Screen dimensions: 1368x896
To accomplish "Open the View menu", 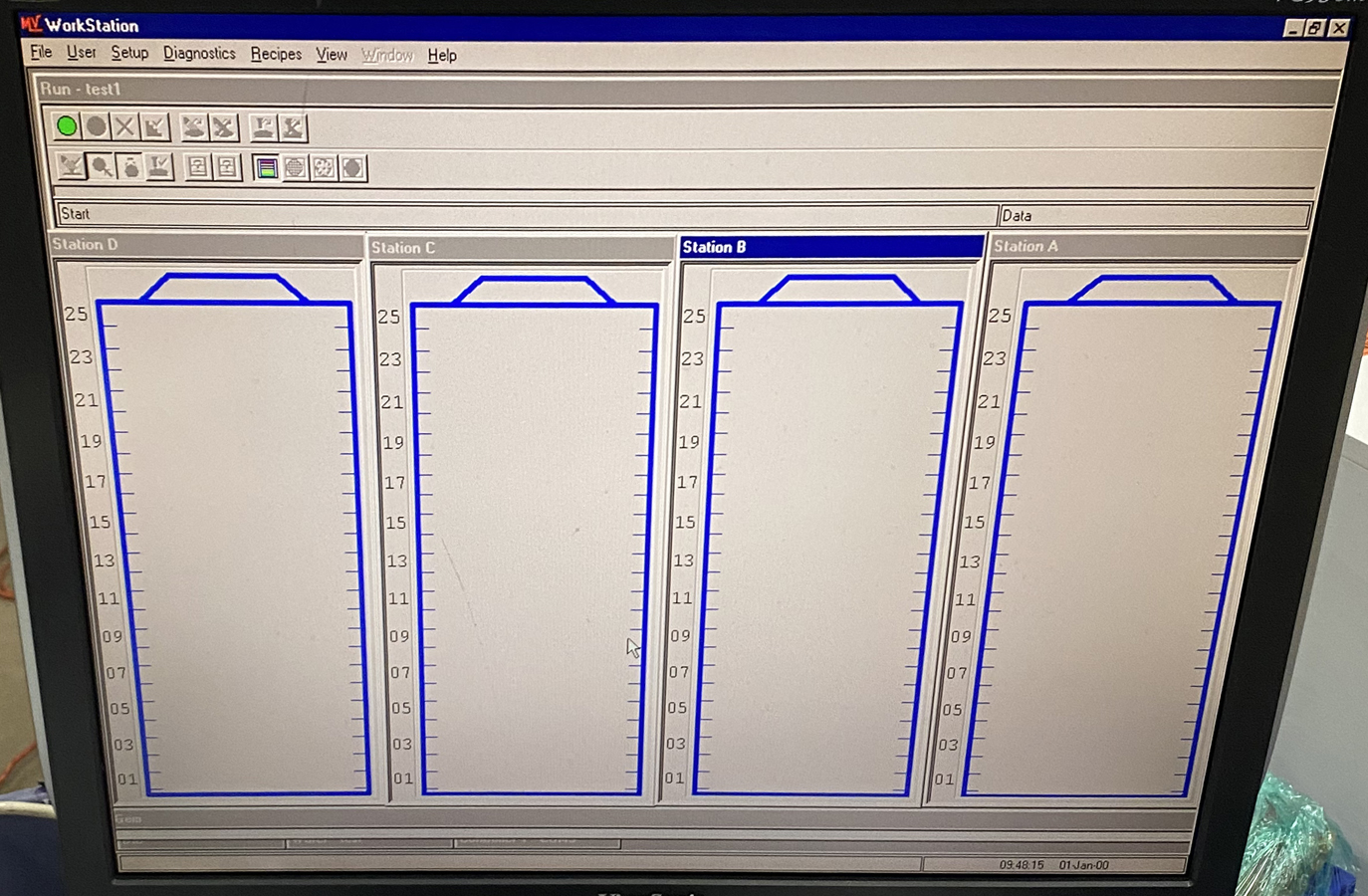I will point(332,55).
